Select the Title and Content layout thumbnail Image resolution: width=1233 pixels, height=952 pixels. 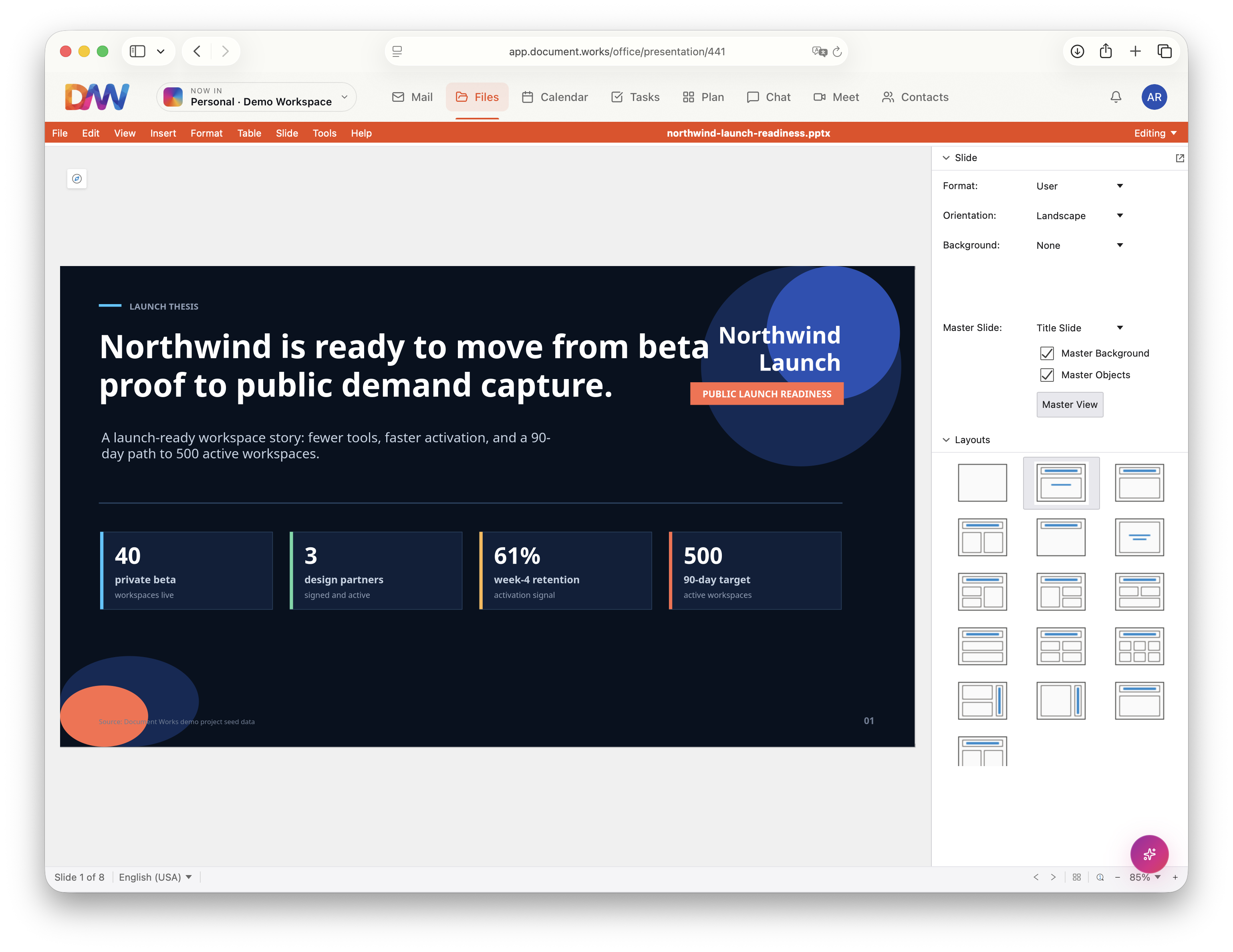[x=1139, y=483]
